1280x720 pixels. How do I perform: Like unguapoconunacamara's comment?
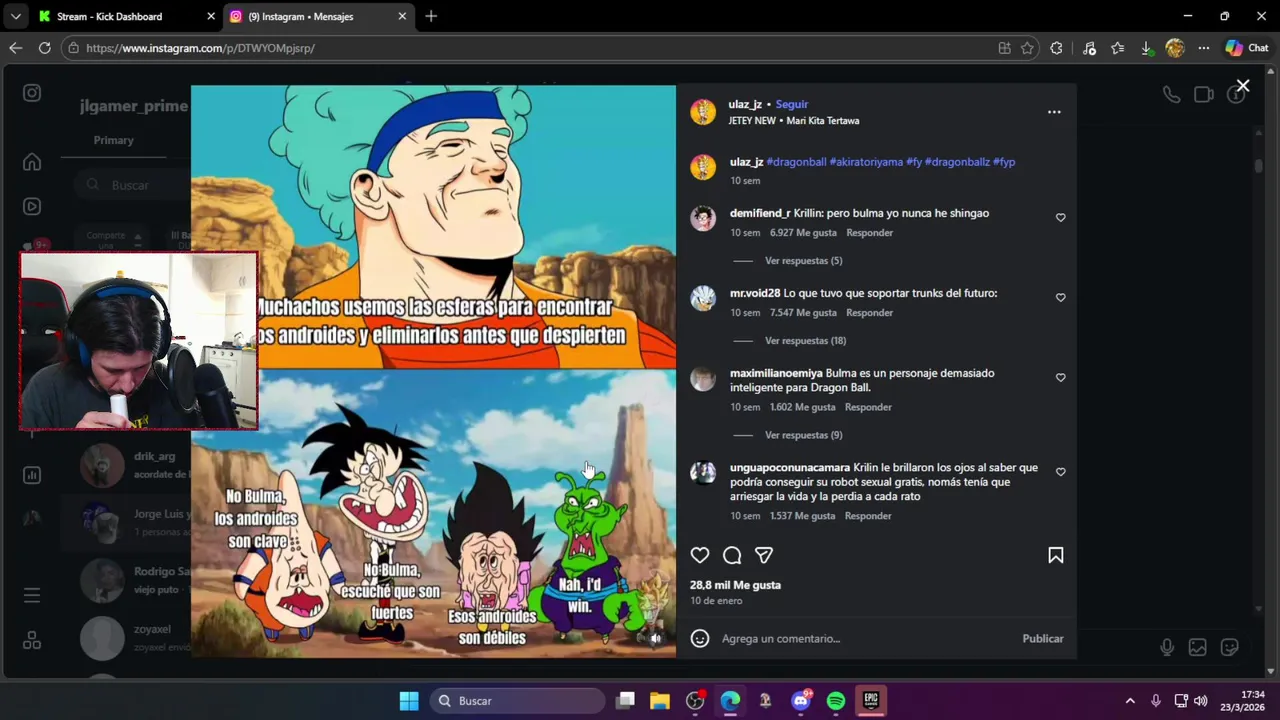click(1061, 471)
